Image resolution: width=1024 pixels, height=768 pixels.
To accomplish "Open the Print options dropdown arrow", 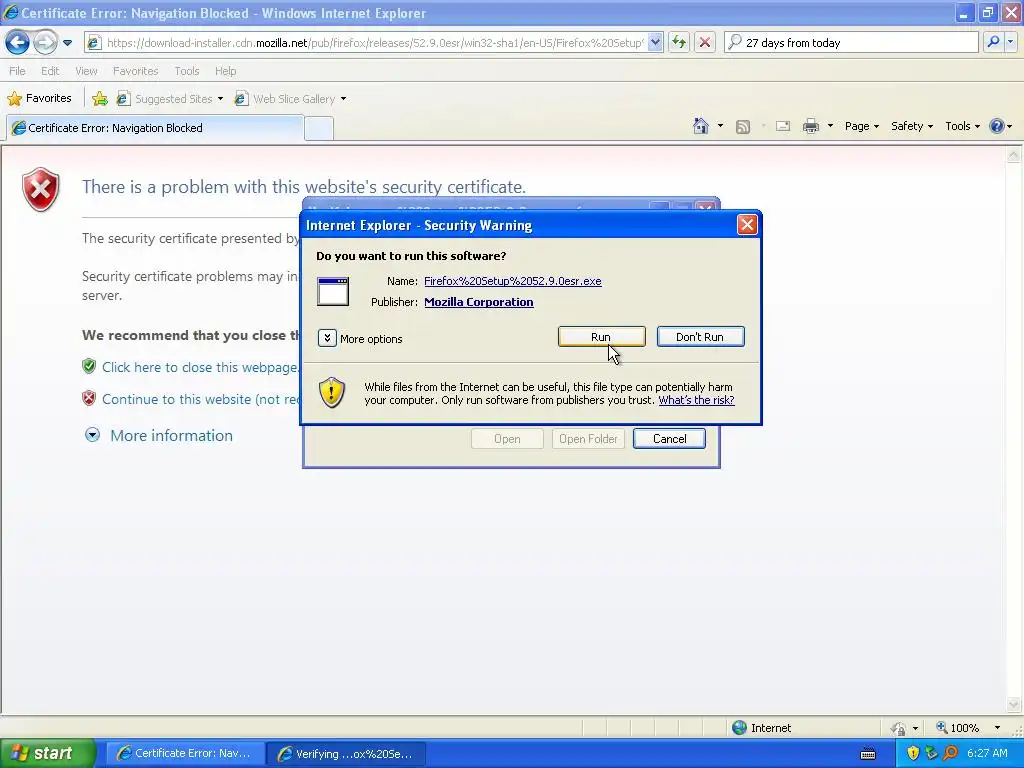I will click(x=830, y=126).
